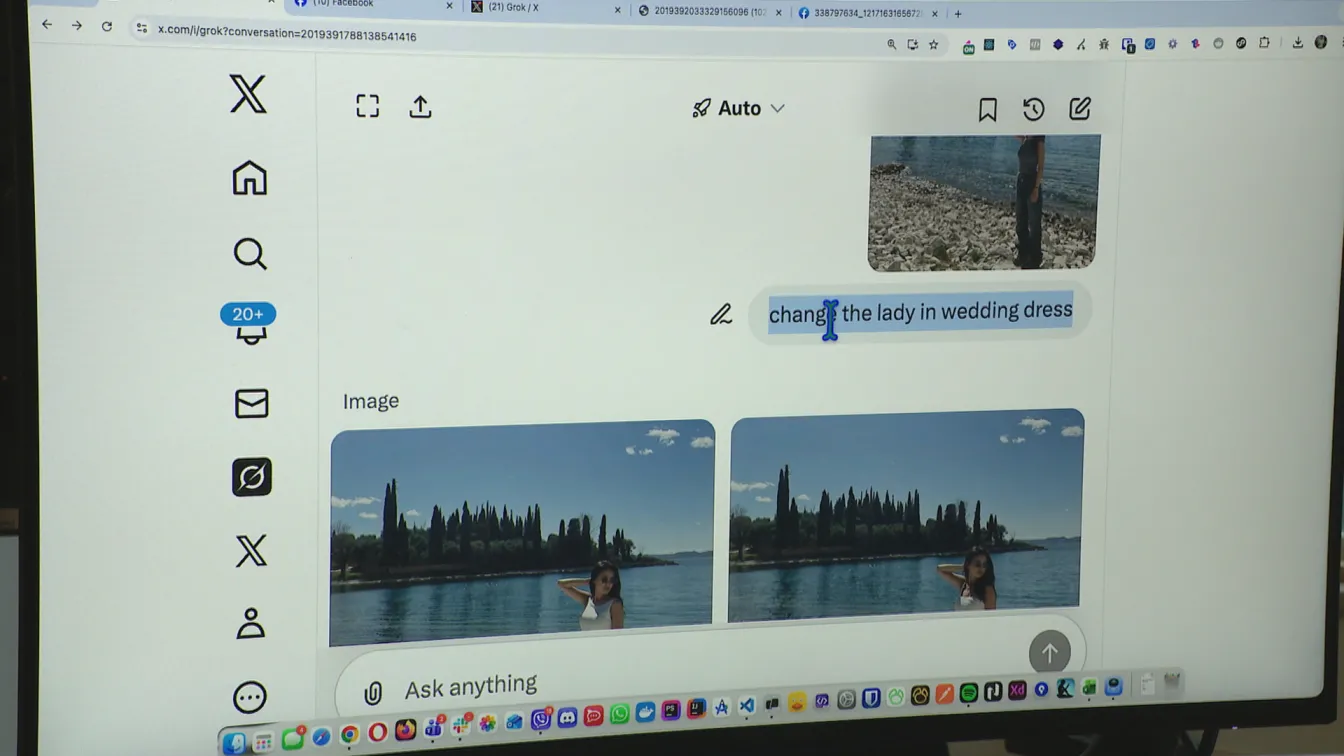Go to the Home feed
The height and width of the screenshot is (756, 1344).
(x=250, y=178)
